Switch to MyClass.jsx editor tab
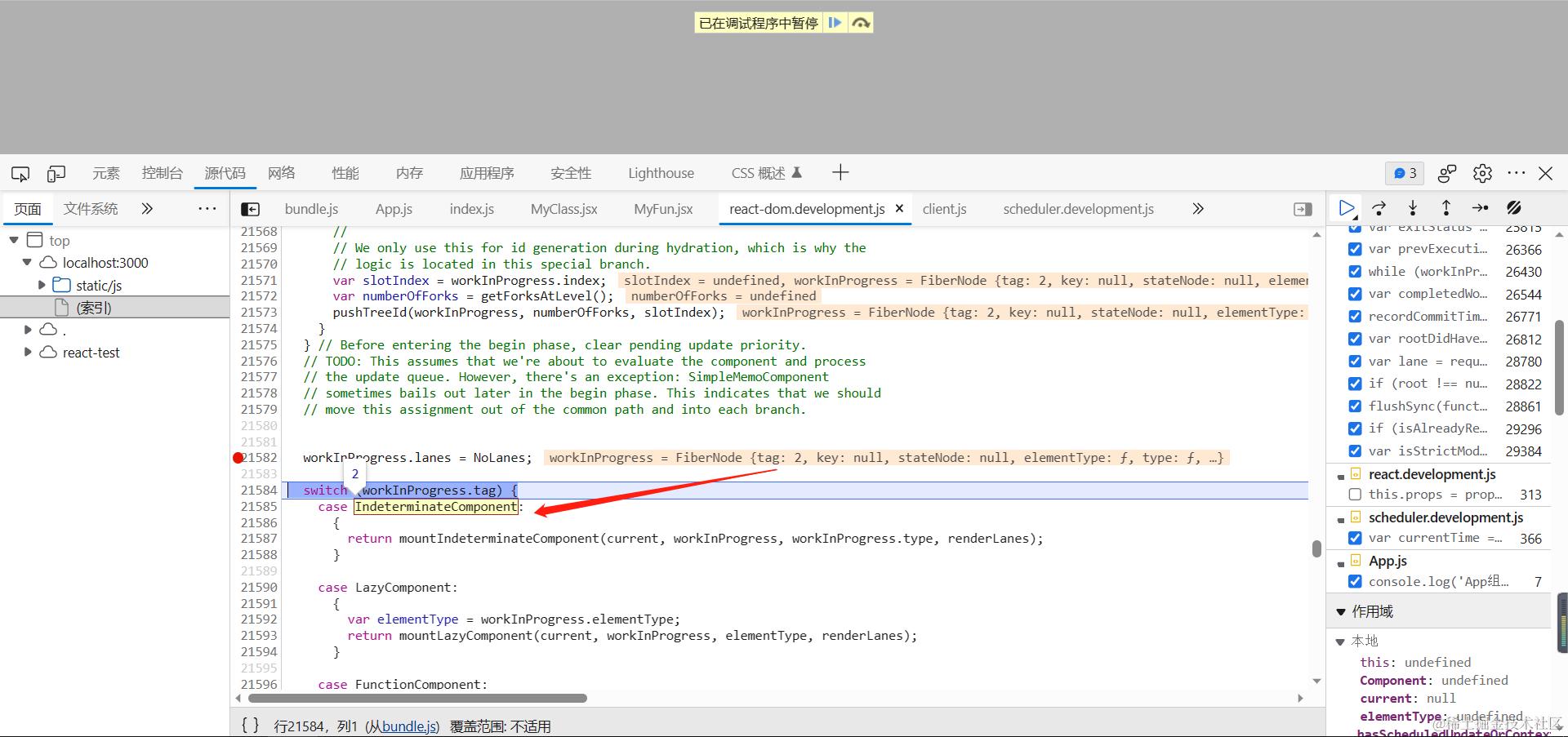 (563, 209)
